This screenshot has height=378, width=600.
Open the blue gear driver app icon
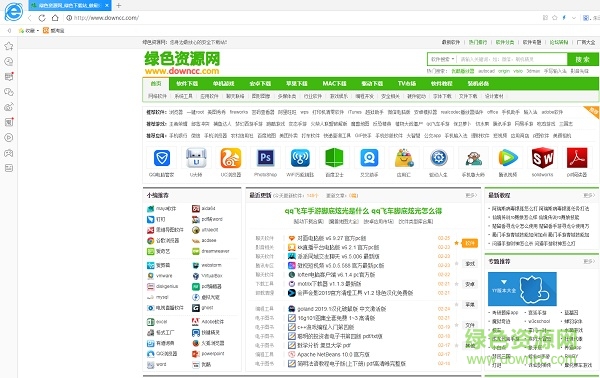[439, 158]
